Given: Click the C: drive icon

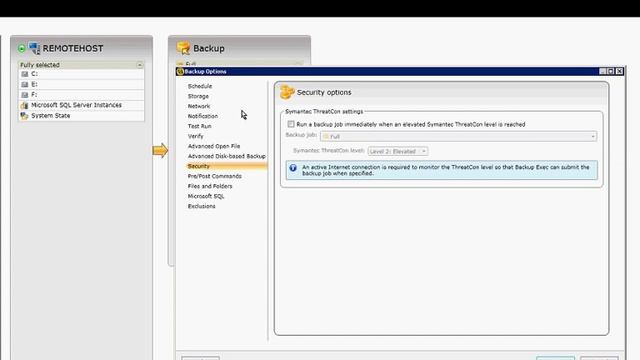Looking at the screenshot, I should 24,74.
